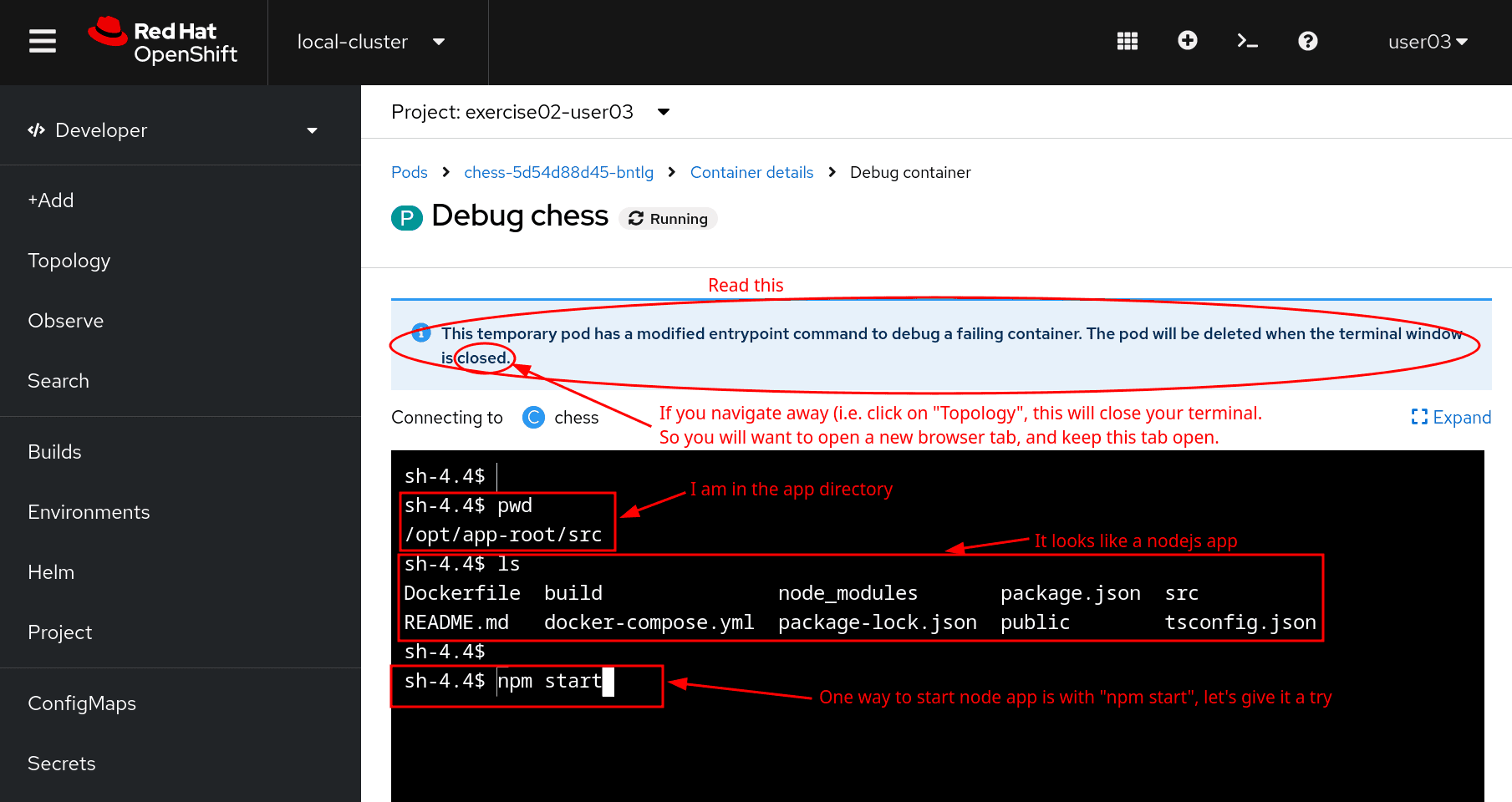Open the help question mark icon

click(x=1308, y=41)
